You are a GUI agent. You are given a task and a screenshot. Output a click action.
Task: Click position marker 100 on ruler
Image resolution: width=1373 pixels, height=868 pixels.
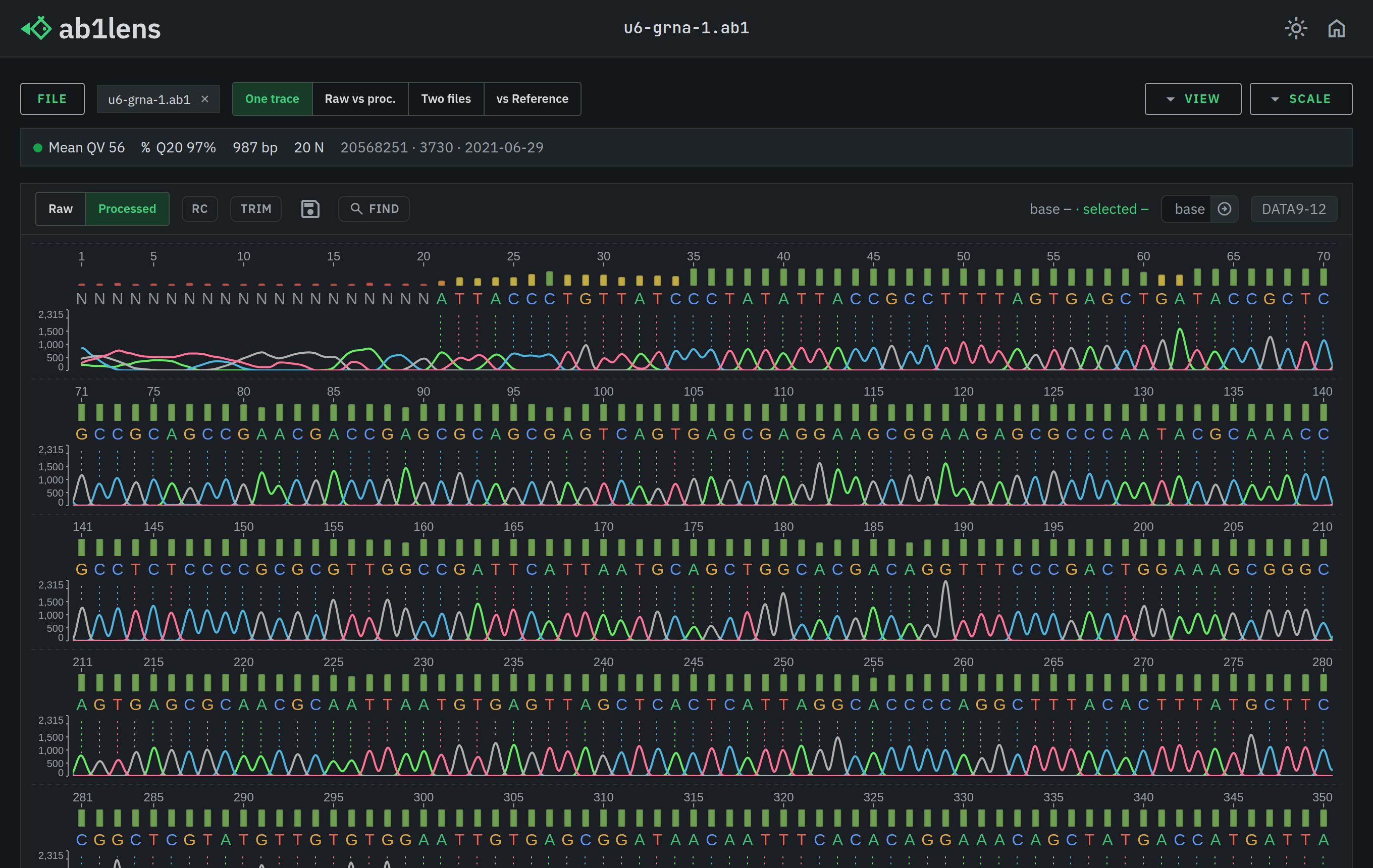click(603, 392)
